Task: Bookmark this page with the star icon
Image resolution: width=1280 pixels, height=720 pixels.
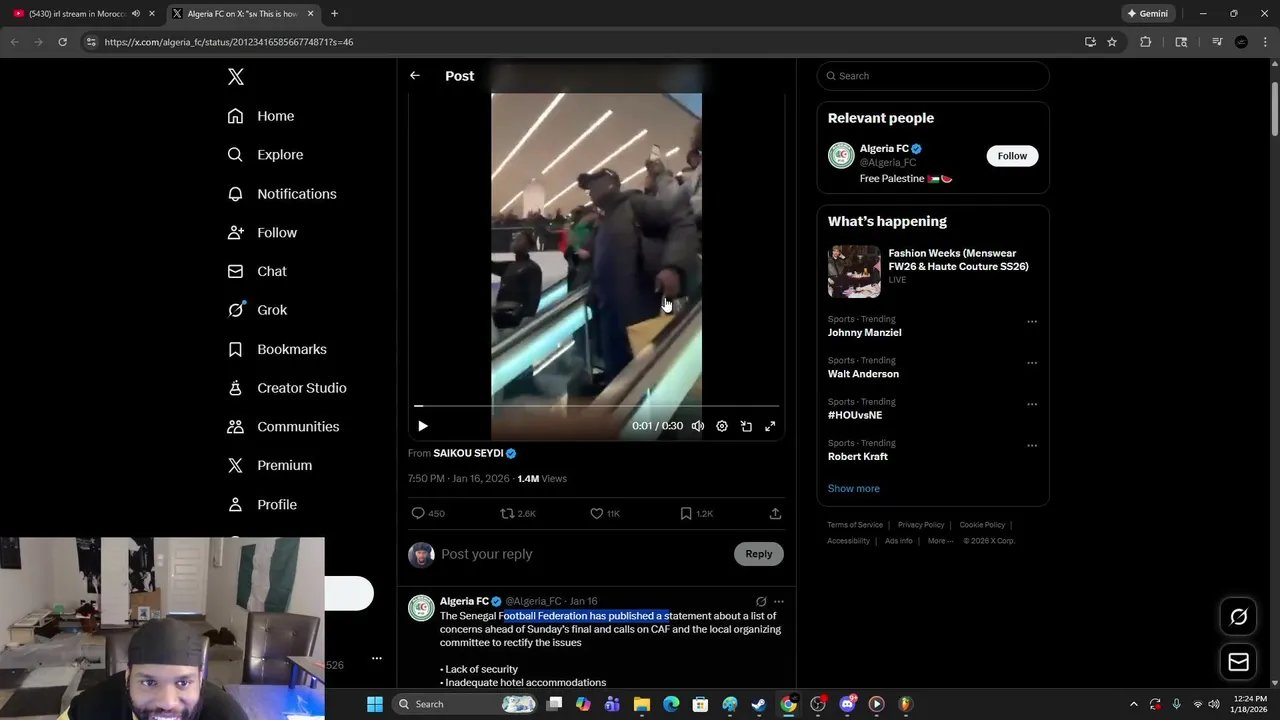Action: [1112, 42]
